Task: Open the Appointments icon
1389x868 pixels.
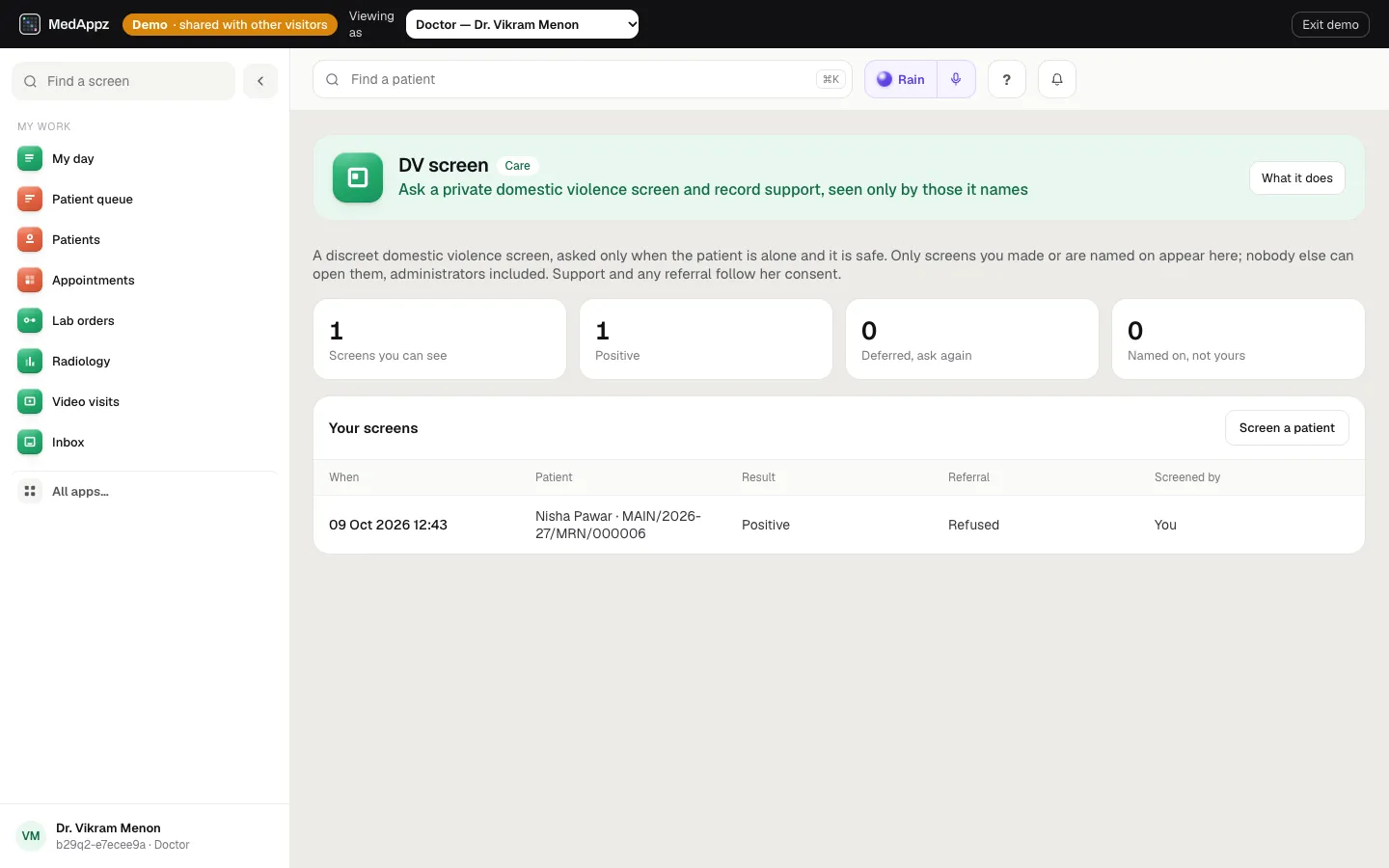Action: pyautogui.click(x=30, y=280)
